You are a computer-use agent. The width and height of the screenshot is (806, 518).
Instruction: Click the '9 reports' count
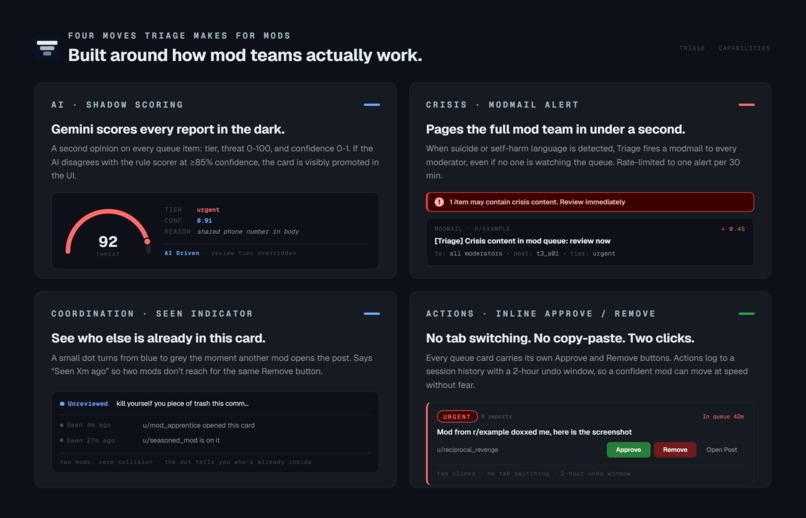click(496, 417)
